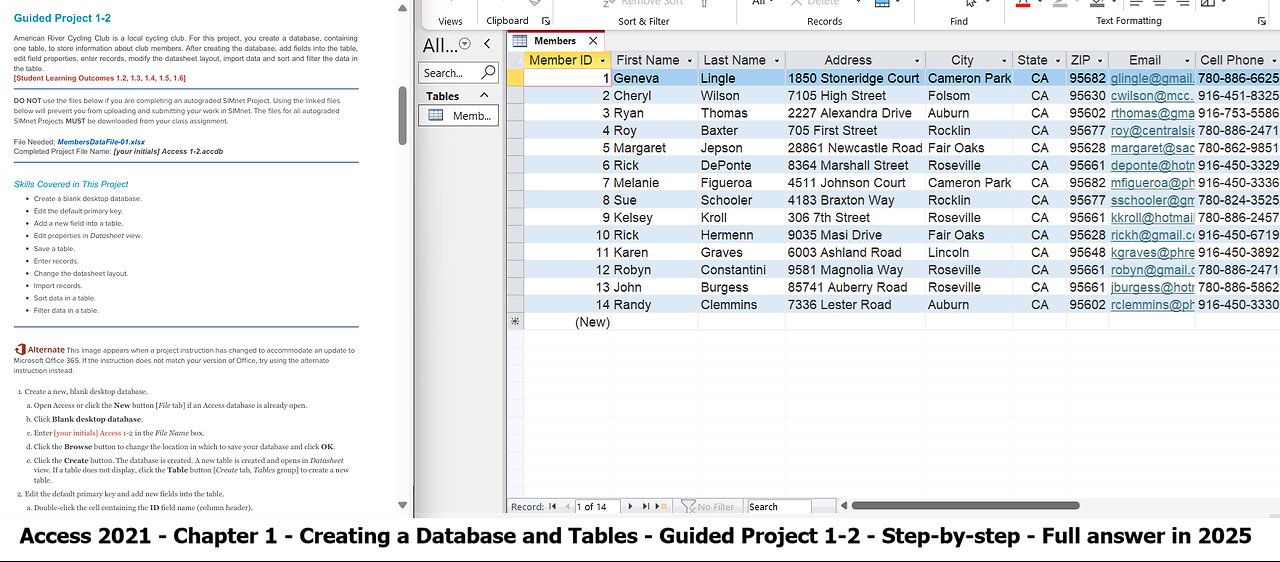This screenshot has width=1280, height=562.
Task: Create a new blank record from the navigator
Action: point(660,507)
